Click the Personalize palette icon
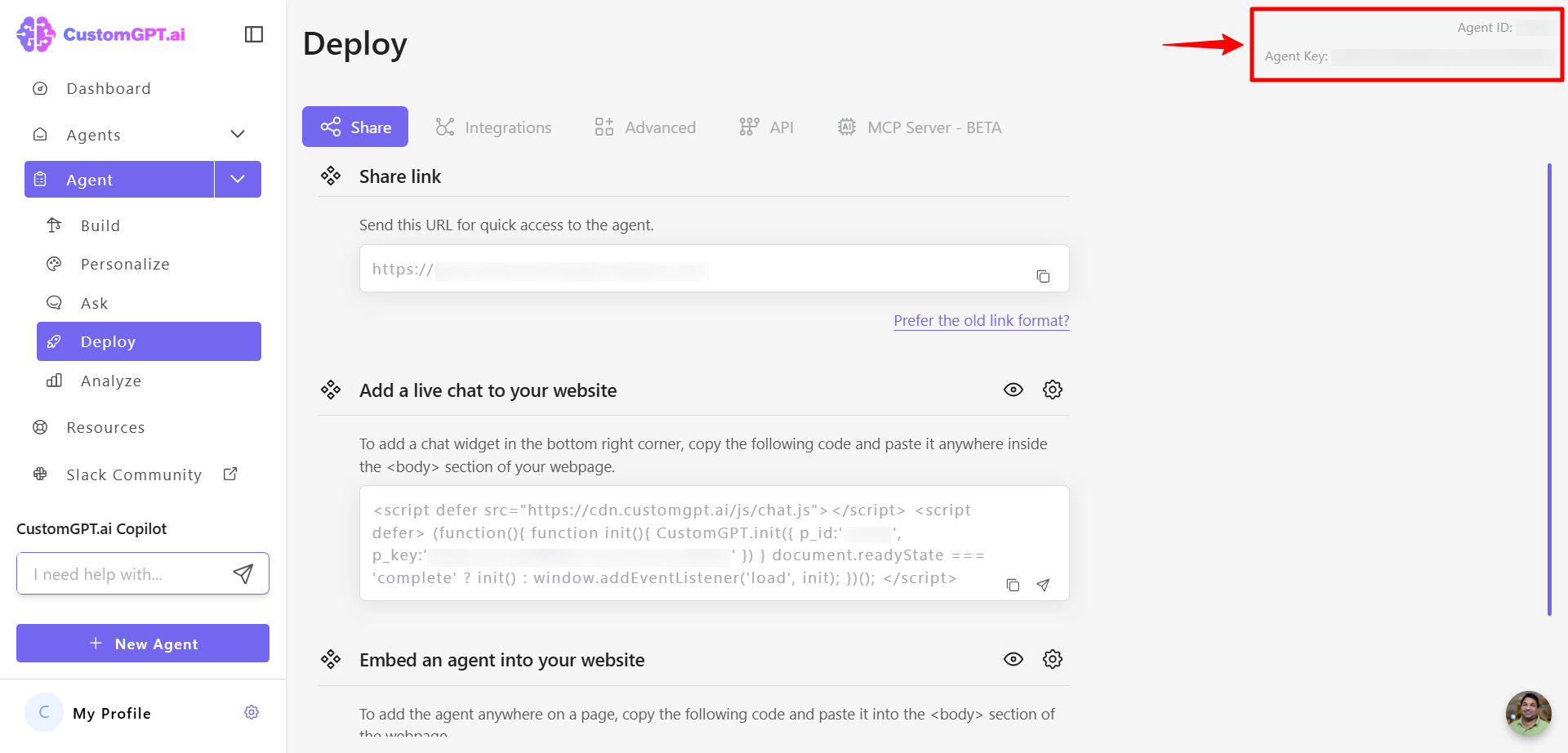The image size is (1568, 753). 54,264
